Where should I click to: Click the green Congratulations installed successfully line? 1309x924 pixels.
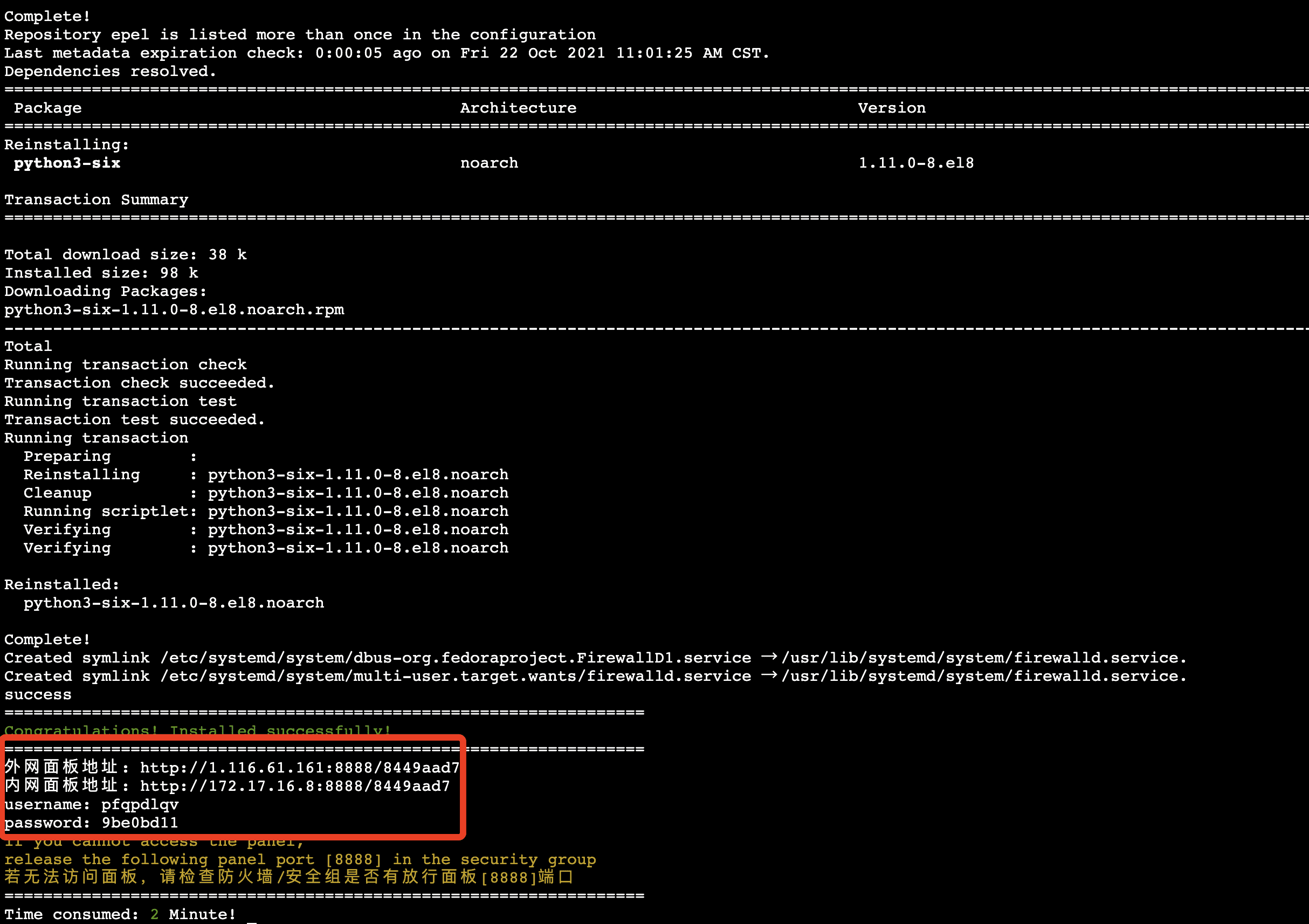(x=197, y=729)
